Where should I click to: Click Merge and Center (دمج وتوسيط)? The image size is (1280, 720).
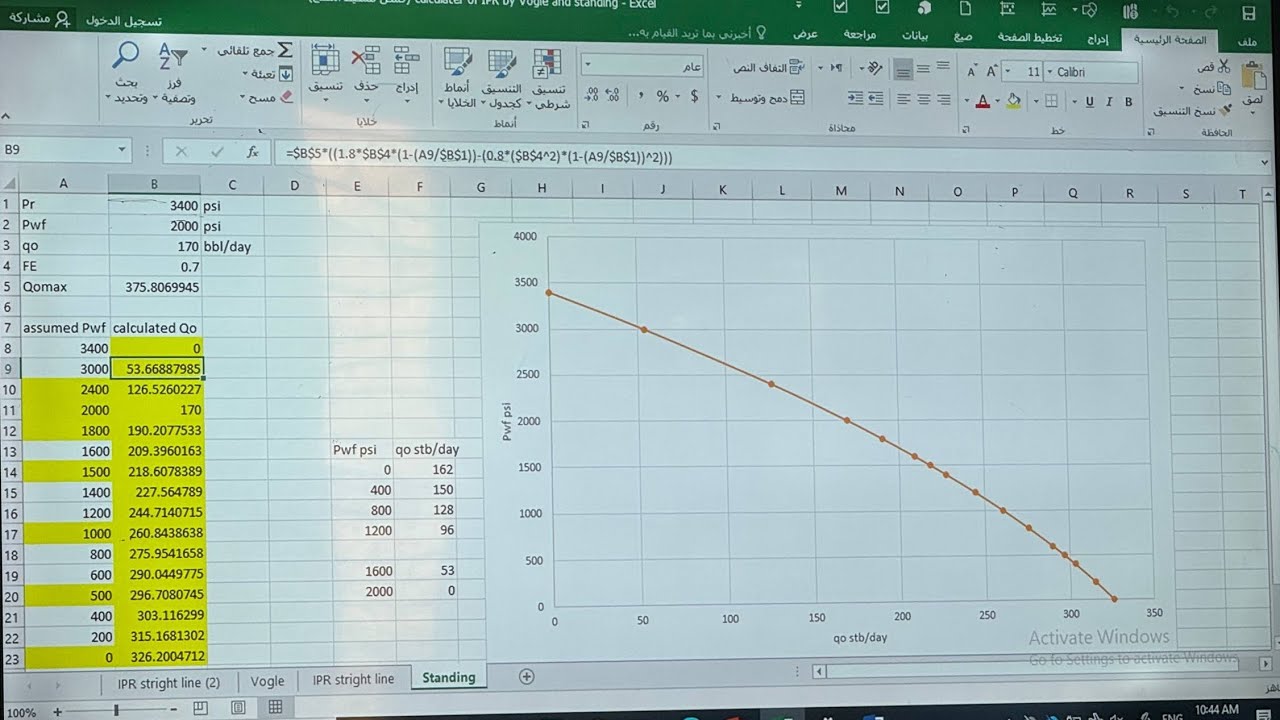768,98
